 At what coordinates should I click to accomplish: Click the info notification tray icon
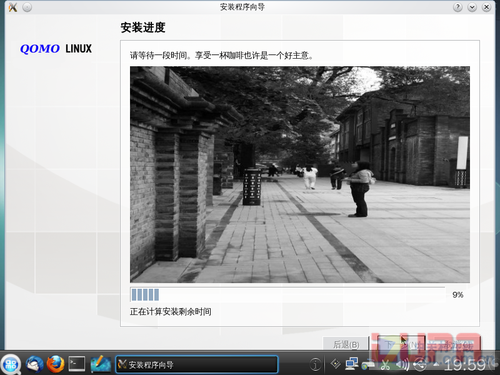coord(315,364)
